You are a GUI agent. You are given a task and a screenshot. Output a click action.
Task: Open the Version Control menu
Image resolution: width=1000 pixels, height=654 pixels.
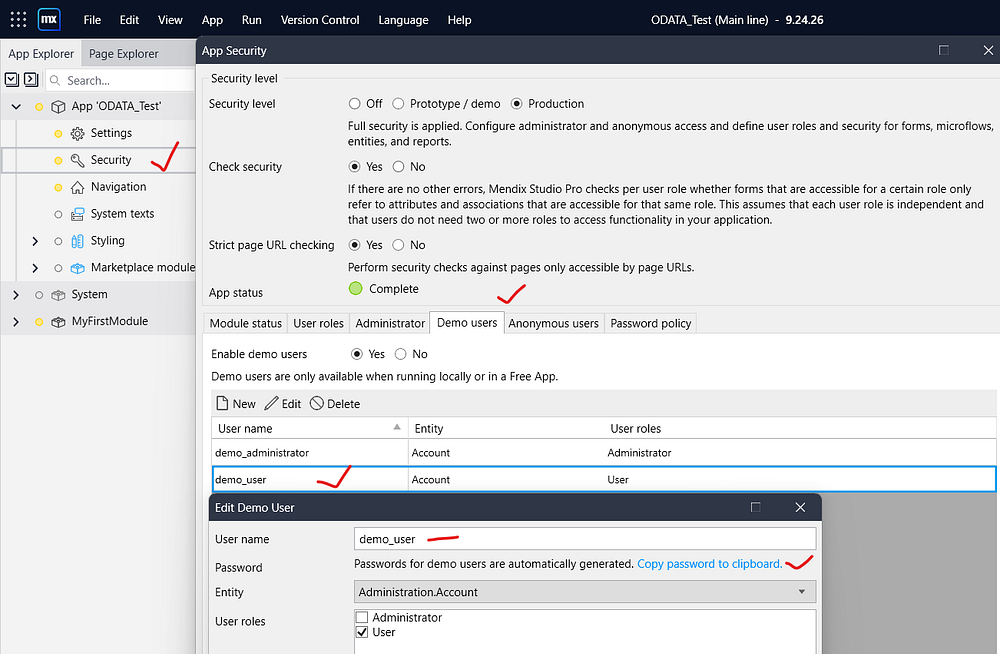(x=318, y=20)
